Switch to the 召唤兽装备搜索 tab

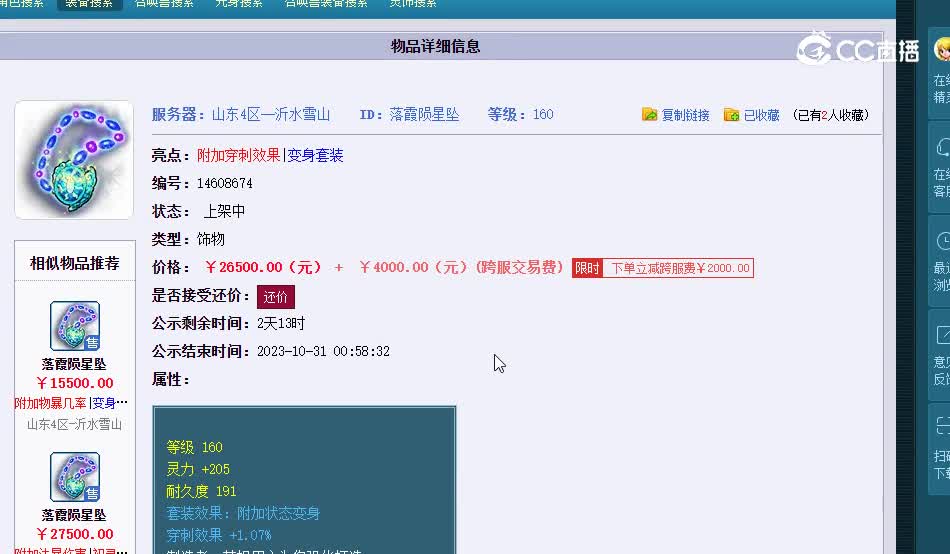[326, 4]
